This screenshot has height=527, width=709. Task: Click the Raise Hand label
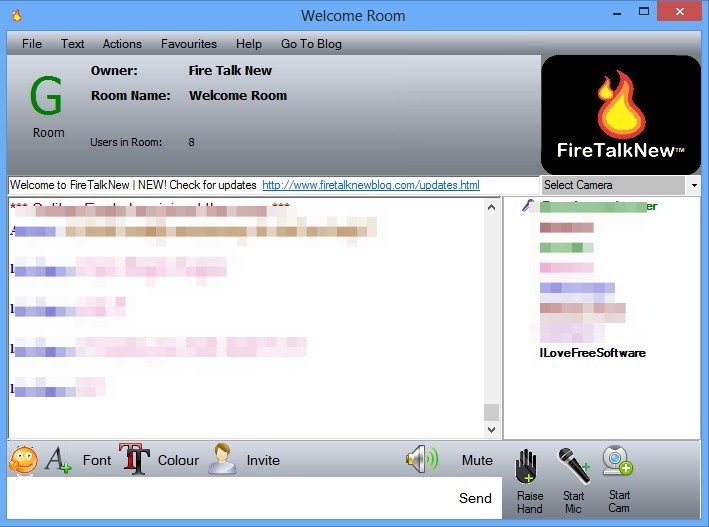[529, 502]
